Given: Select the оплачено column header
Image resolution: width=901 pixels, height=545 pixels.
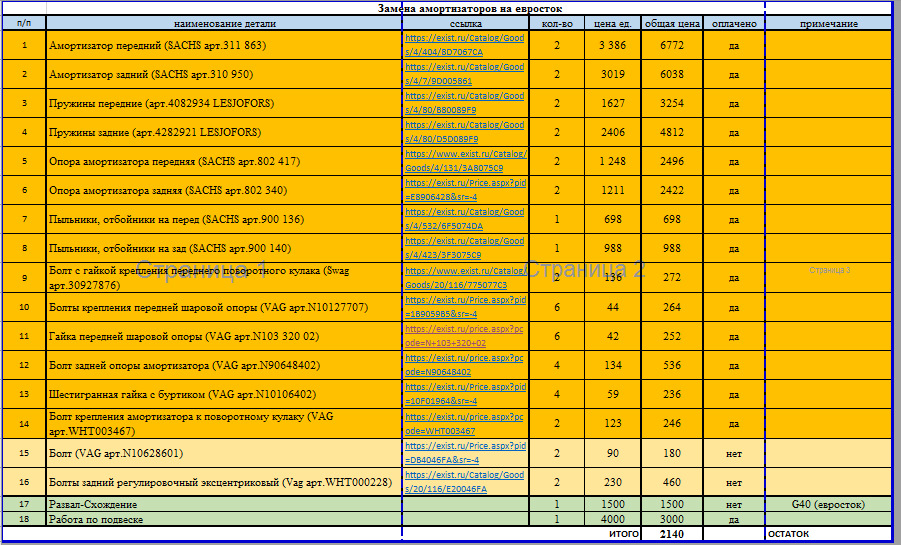Looking at the screenshot, I should (x=734, y=24).
